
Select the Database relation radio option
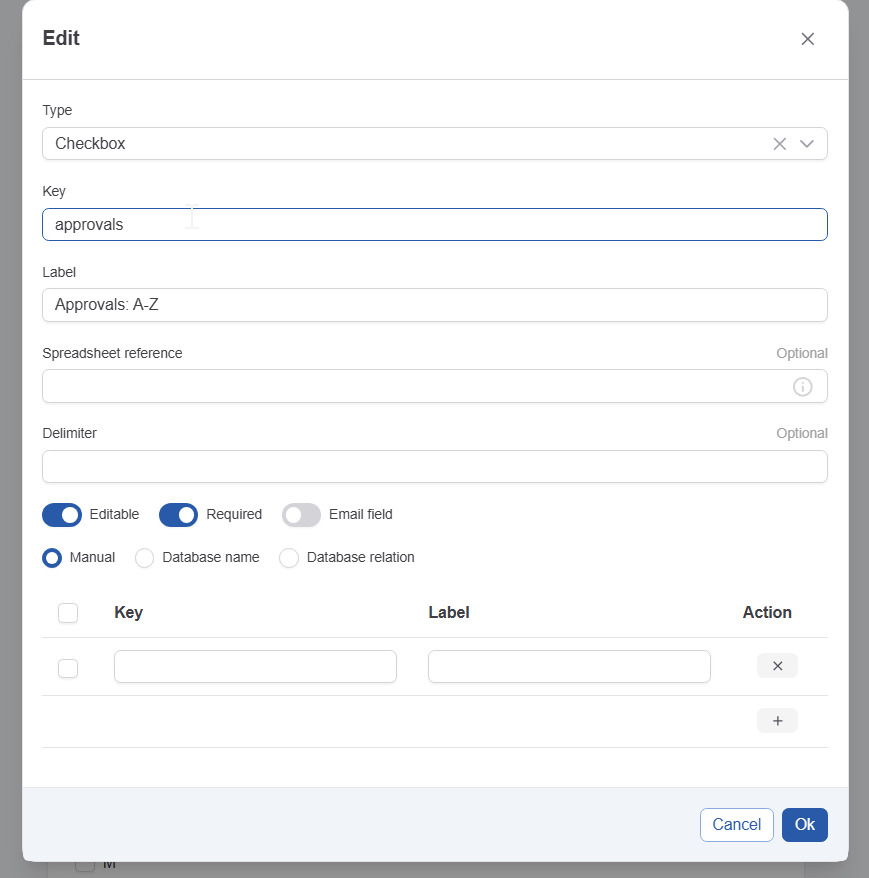[289, 558]
